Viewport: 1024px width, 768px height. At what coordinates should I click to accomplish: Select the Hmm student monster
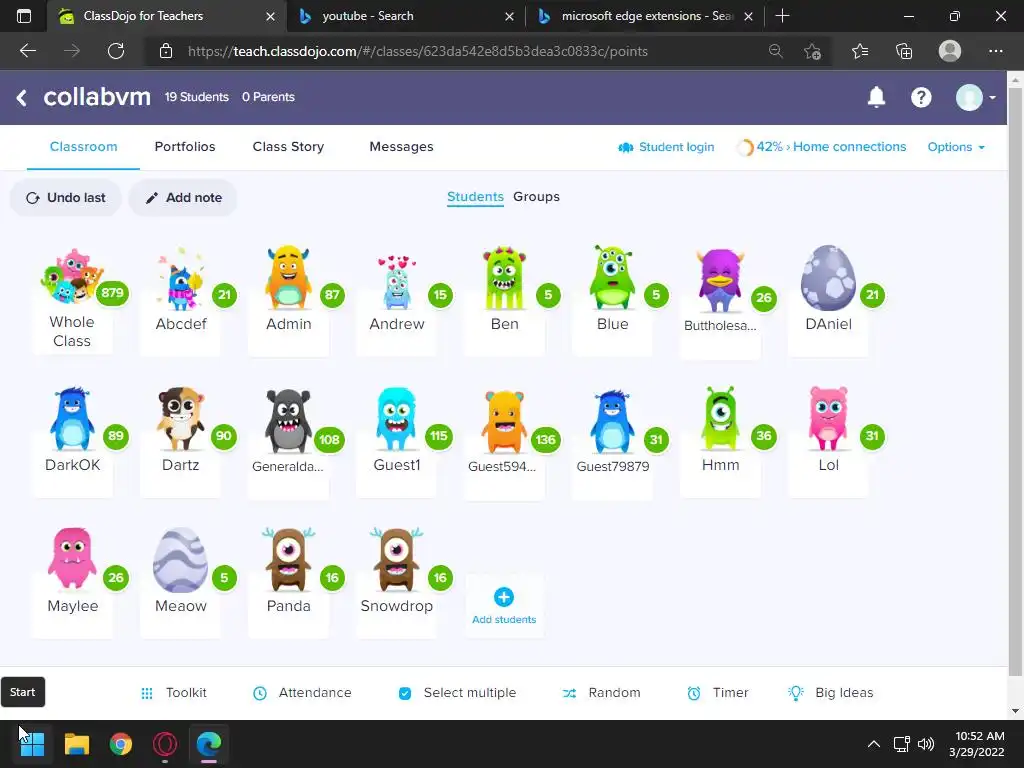tap(720, 419)
